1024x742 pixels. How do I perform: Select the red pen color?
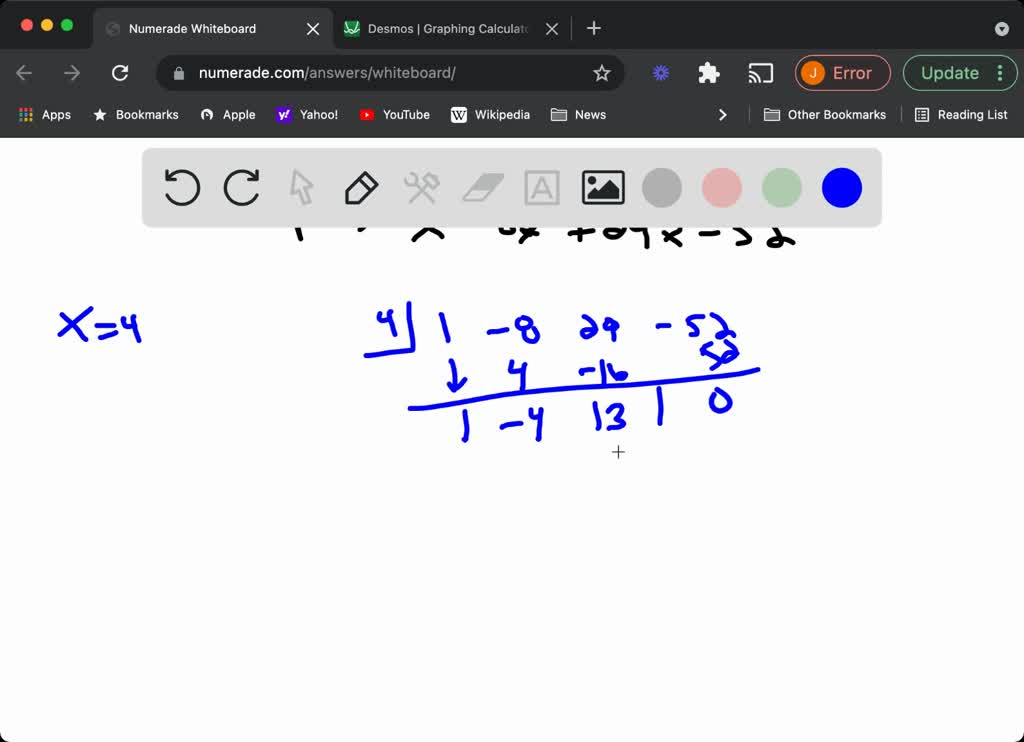(x=721, y=187)
